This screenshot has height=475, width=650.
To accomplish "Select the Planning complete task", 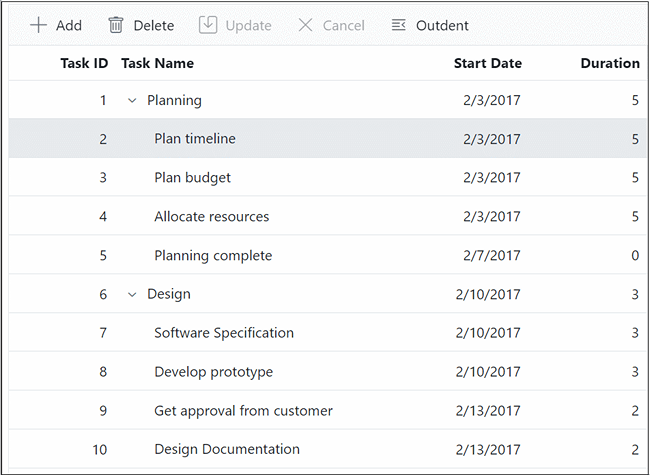I will pyautogui.click(x=213, y=256).
